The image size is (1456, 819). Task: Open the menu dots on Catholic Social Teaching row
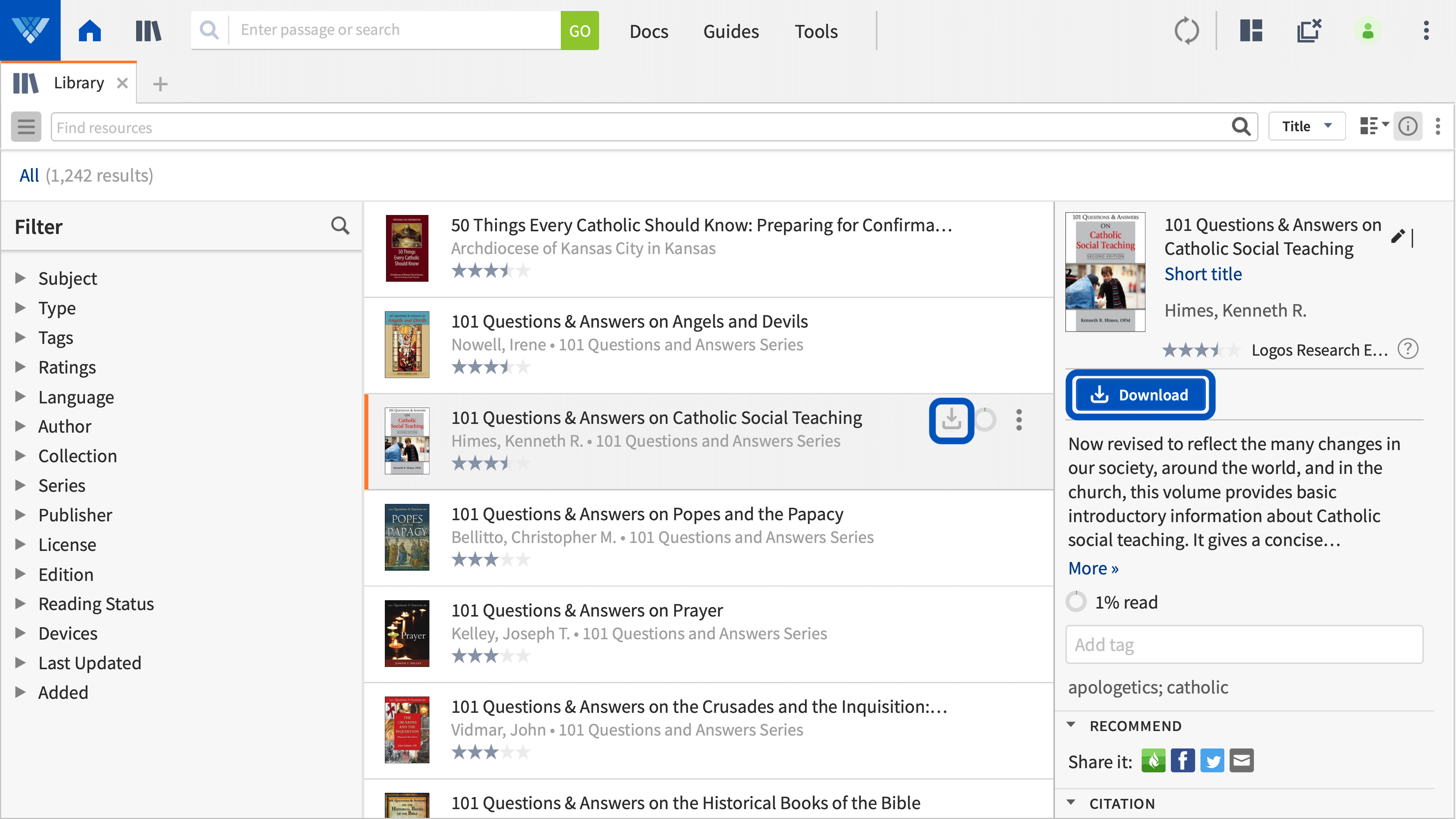click(1019, 420)
